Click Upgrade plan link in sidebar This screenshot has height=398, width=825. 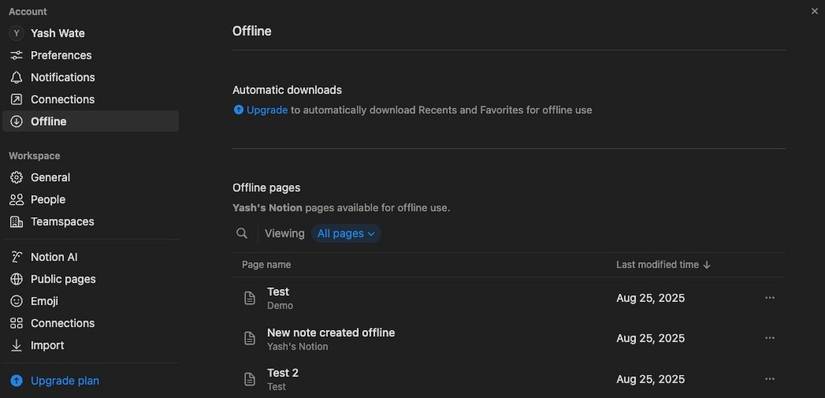[x=65, y=381]
